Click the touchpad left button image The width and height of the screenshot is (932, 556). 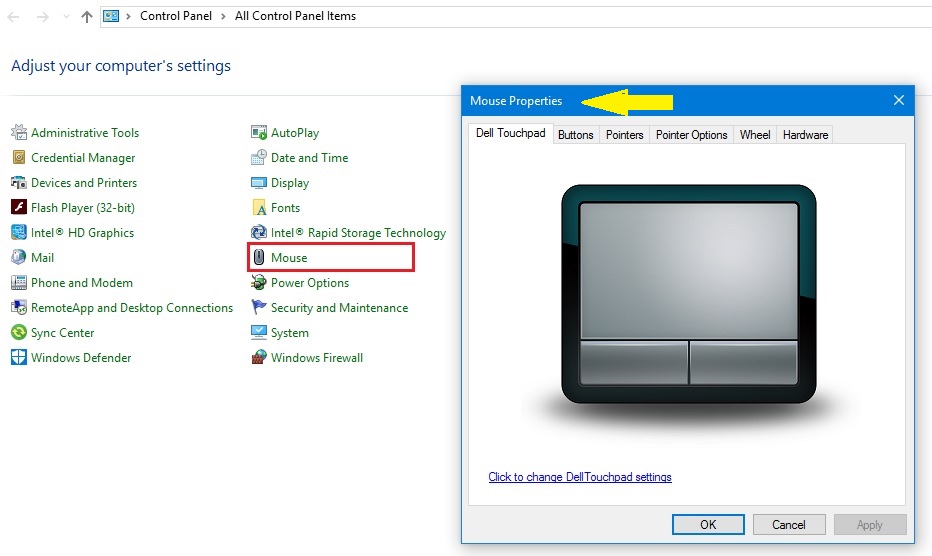634,362
